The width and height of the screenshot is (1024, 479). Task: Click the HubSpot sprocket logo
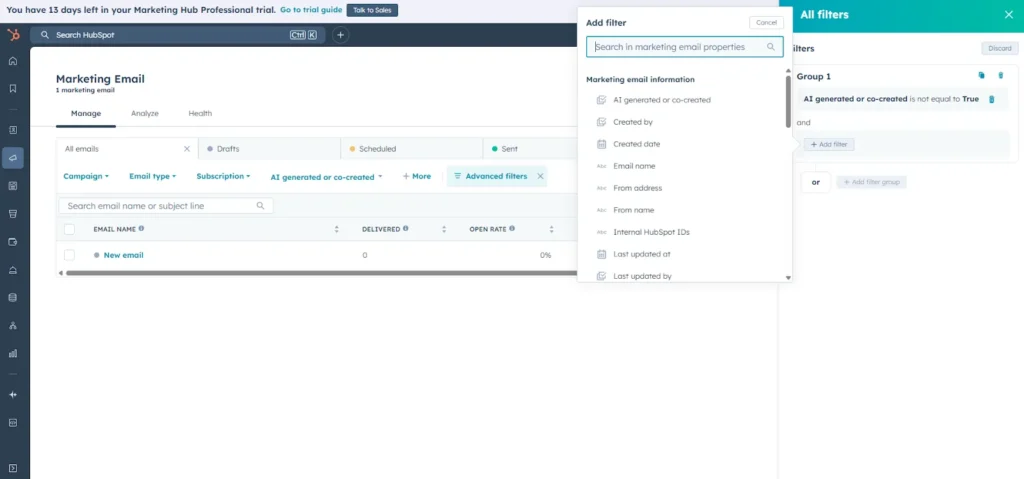click(x=13, y=35)
